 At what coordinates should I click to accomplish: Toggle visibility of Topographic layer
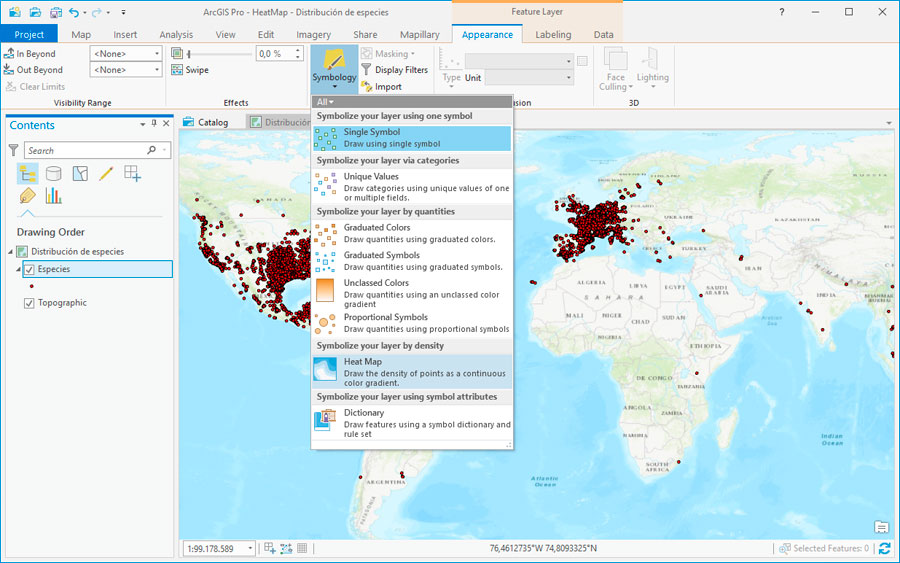click(x=29, y=303)
